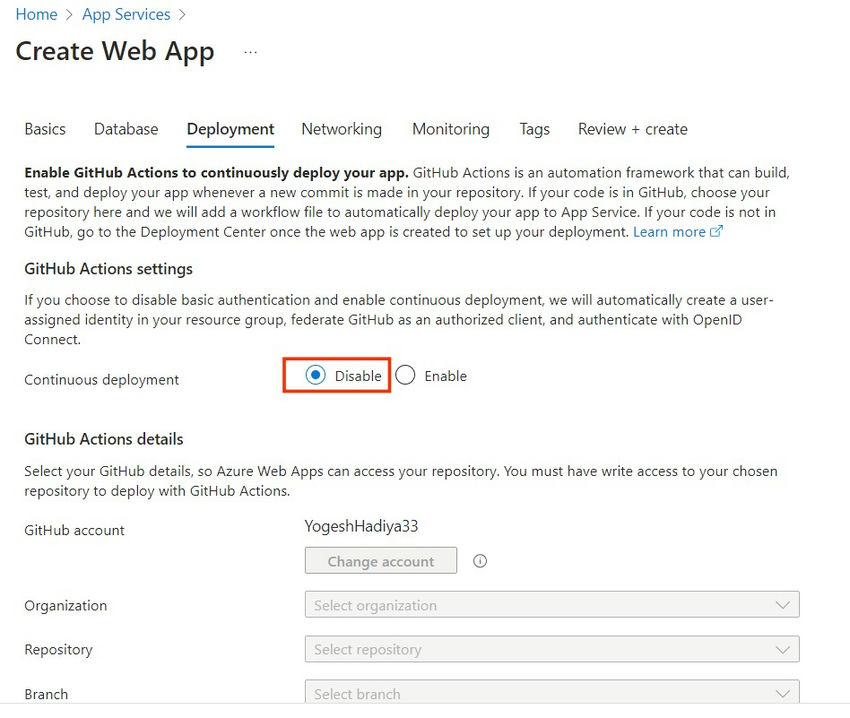
Task: Go to the Tags tab
Action: pos(534,129)
